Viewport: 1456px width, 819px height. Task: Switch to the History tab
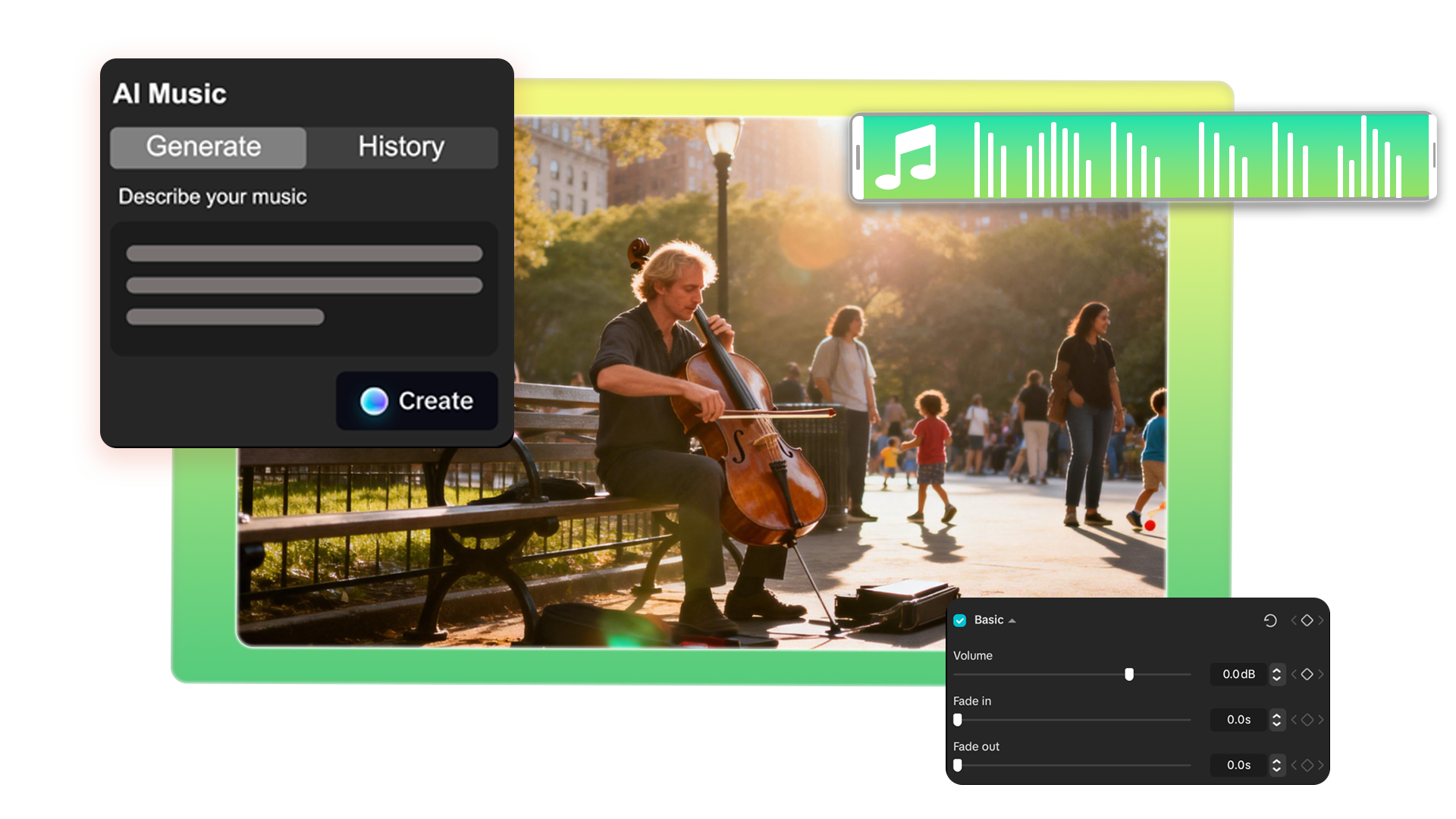(x=402, y=146)
